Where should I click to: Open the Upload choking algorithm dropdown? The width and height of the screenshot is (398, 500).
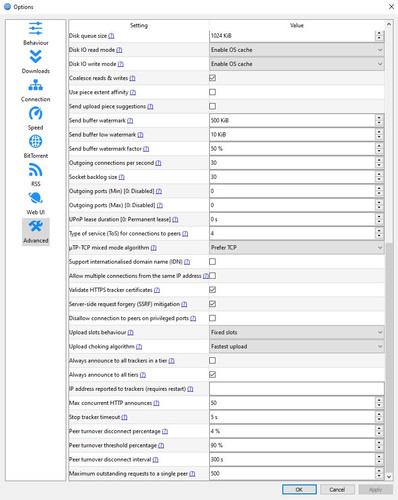coord(297,347)
